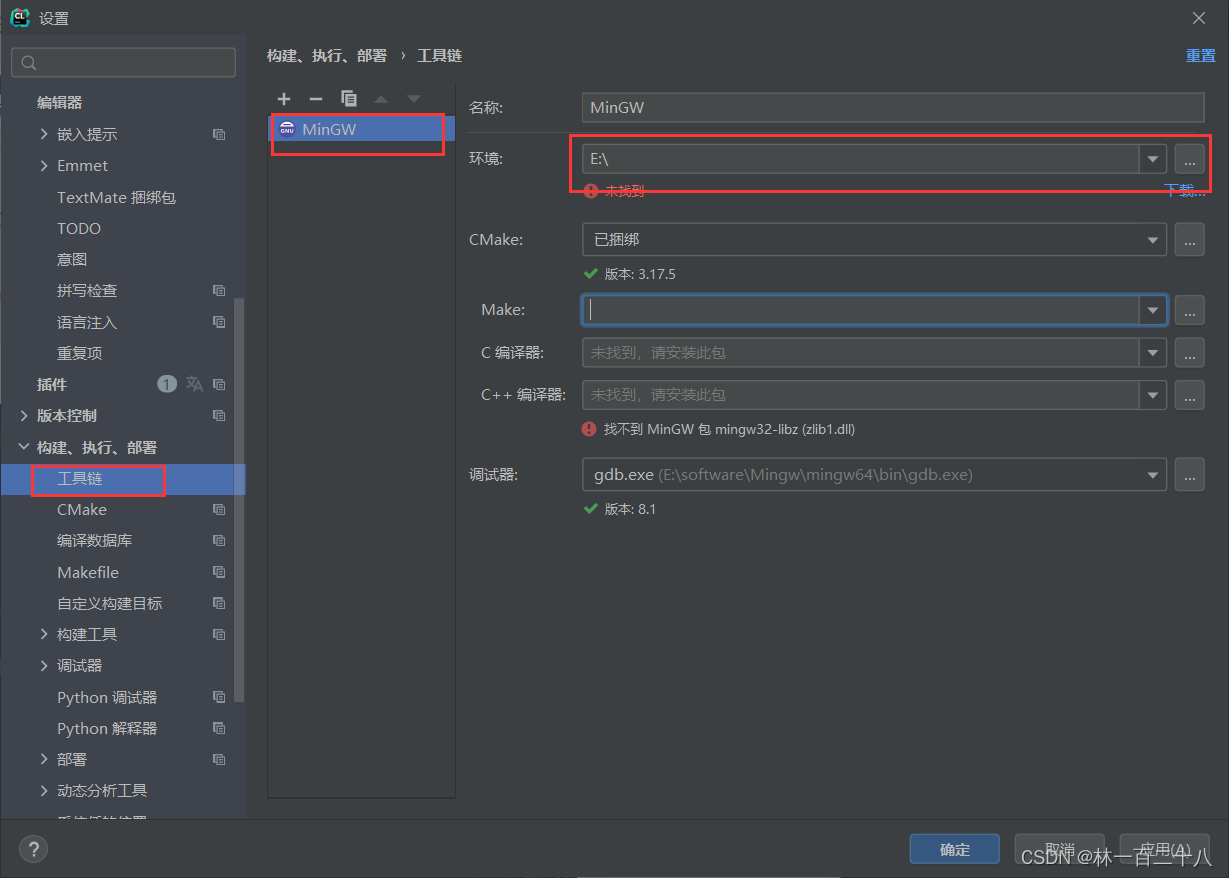Browse for CMake executable with ... button
The height and width of the screenshot is (878, 1229).
click(x=1189, y=240)
